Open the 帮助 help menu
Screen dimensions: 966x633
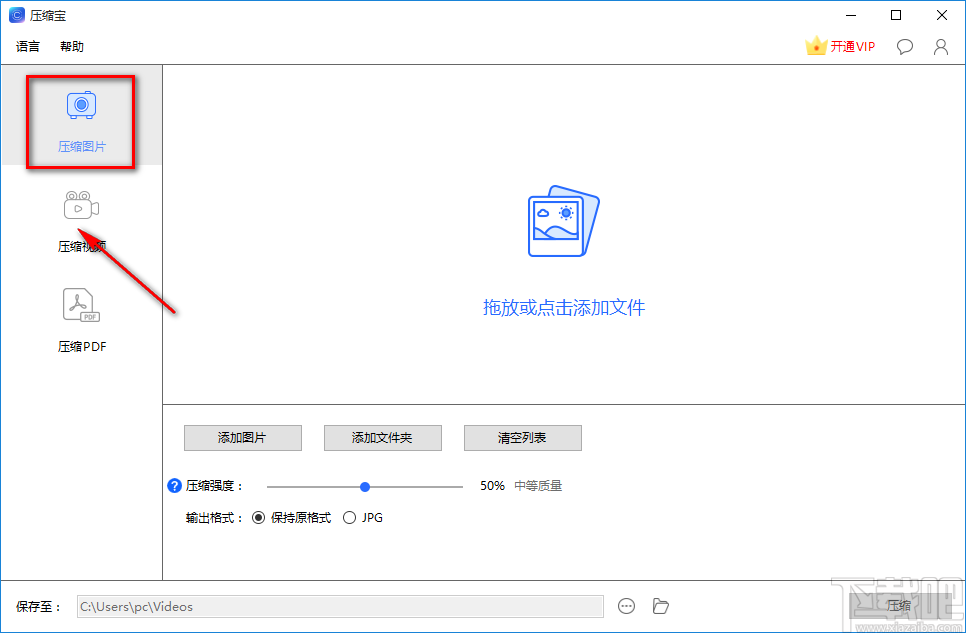(71, 46)
